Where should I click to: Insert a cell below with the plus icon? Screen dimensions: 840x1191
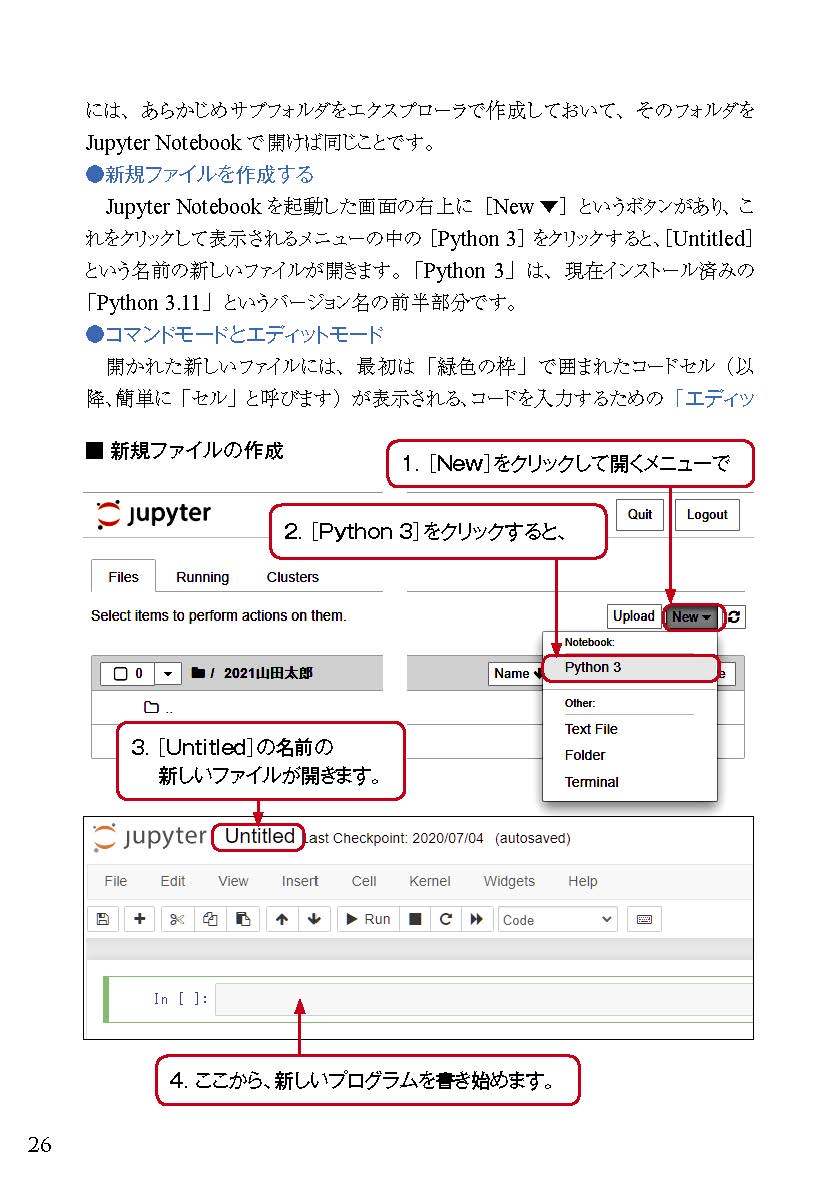(139, 919)
